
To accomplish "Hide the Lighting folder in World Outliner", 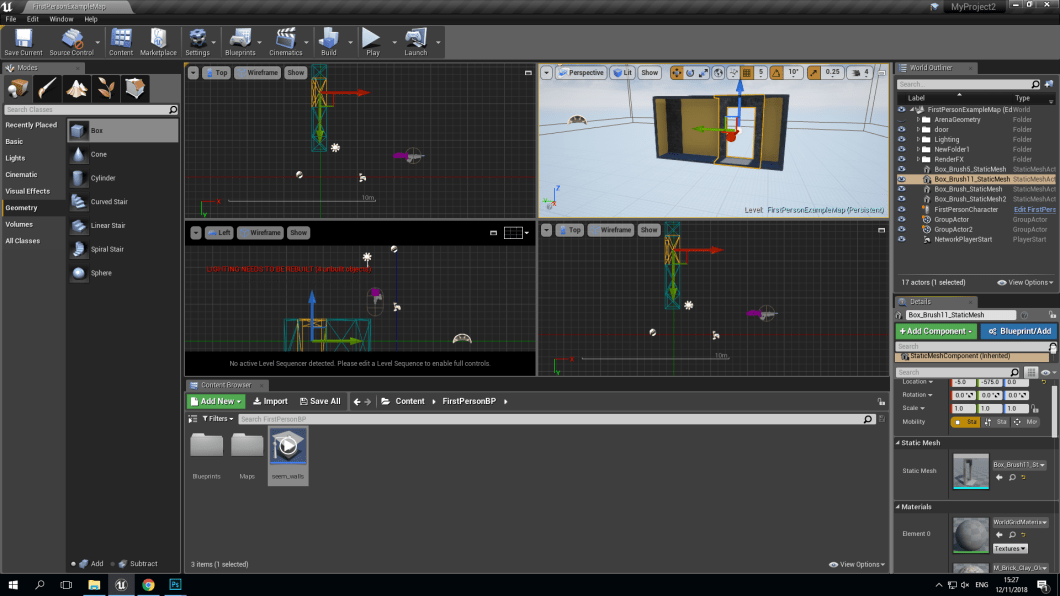I will point(902,139).
